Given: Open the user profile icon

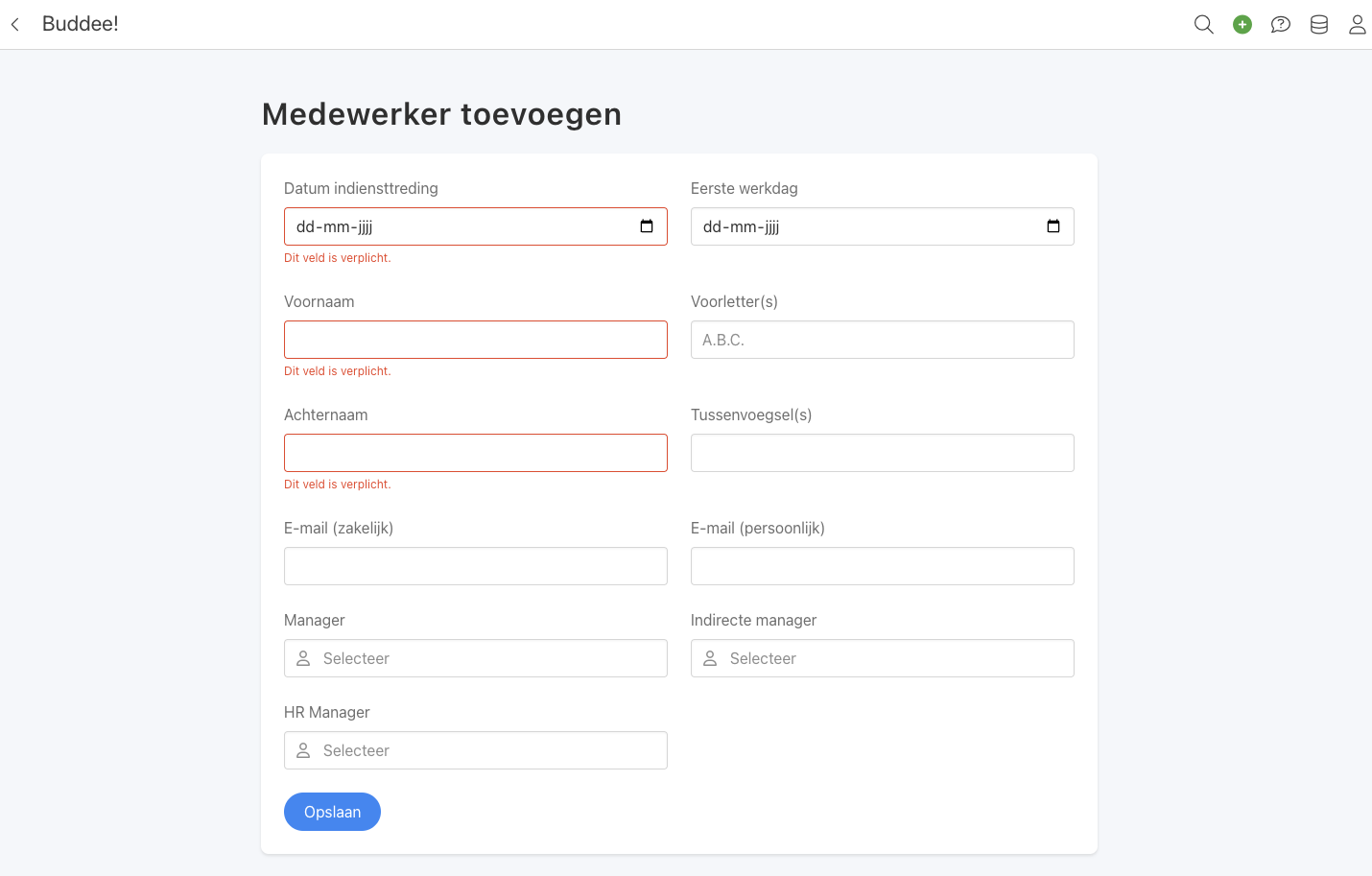Looking at the screenshot, I should (1357, 24).
